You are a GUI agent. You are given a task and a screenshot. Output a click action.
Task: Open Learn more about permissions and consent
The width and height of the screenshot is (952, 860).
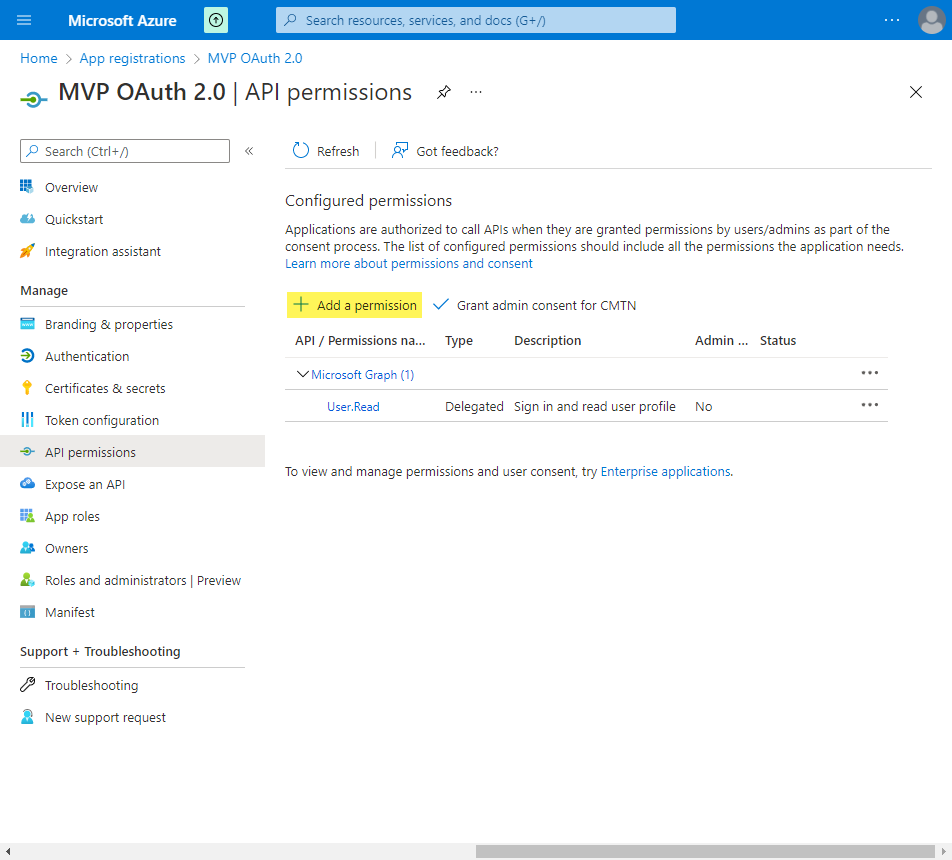[409, 264]
